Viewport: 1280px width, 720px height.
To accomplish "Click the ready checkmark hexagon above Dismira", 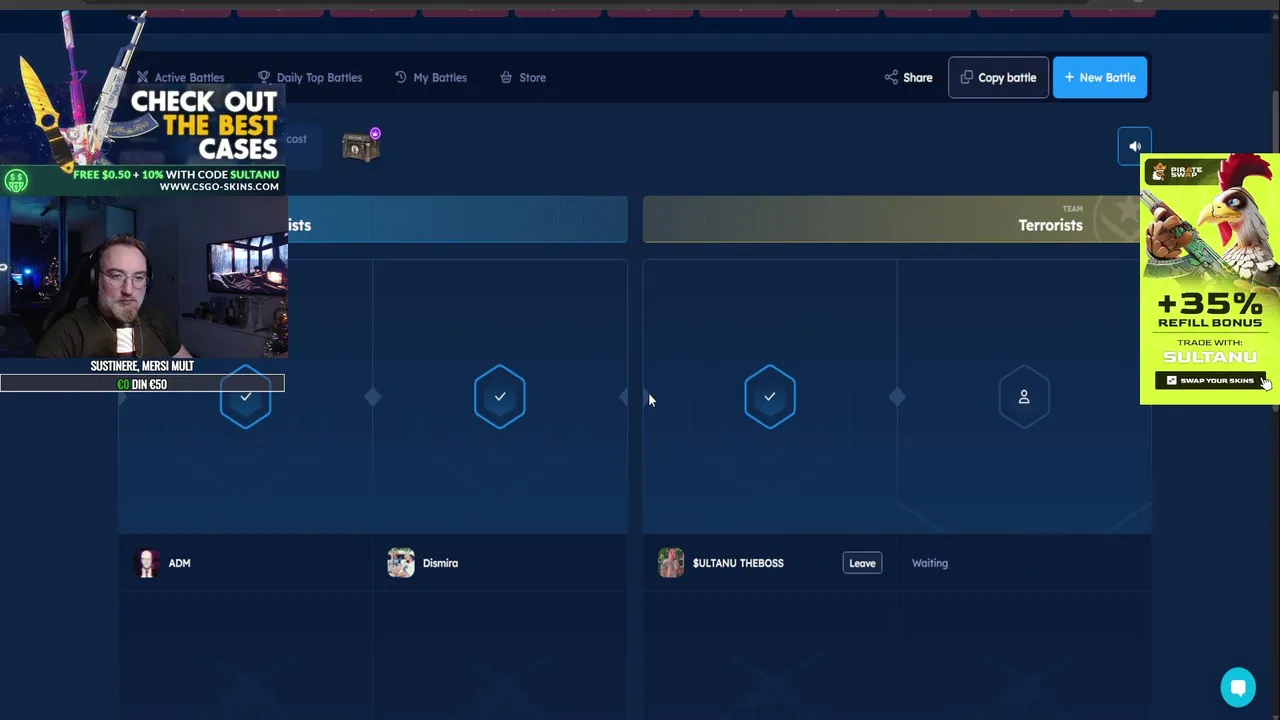I will pos(500,397).
